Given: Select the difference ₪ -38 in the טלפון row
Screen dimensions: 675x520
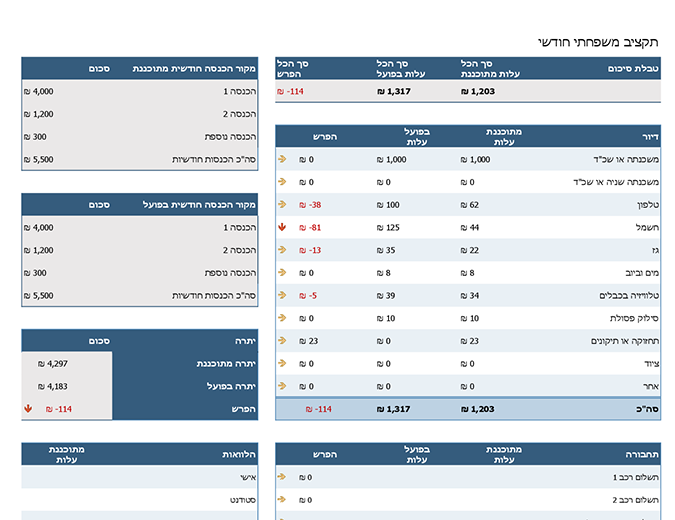Looking at the screenshot, I should [310, 205].
